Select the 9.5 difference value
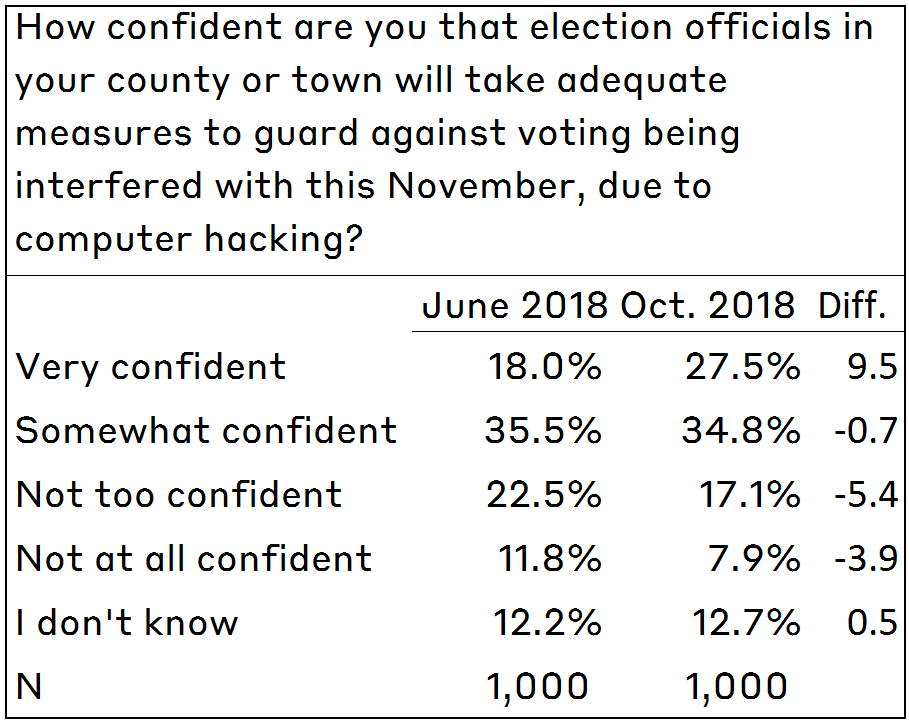The image size is (909, 724). point(869,367)
